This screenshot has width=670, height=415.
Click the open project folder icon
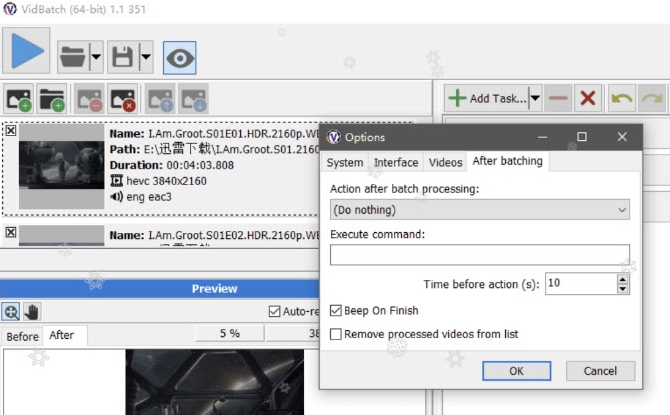coord(72,57)
